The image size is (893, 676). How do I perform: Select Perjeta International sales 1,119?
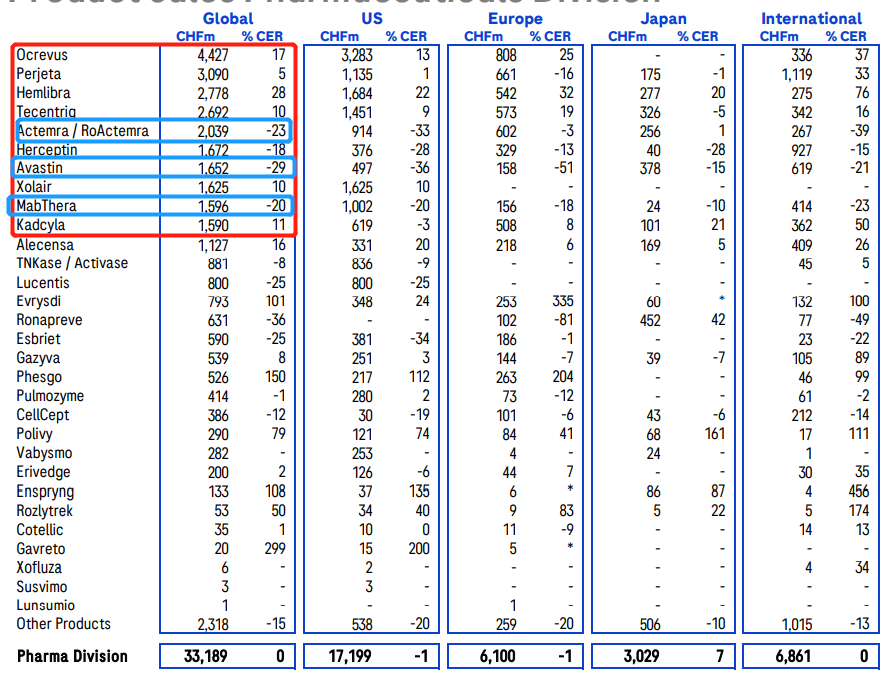[797, 75]
